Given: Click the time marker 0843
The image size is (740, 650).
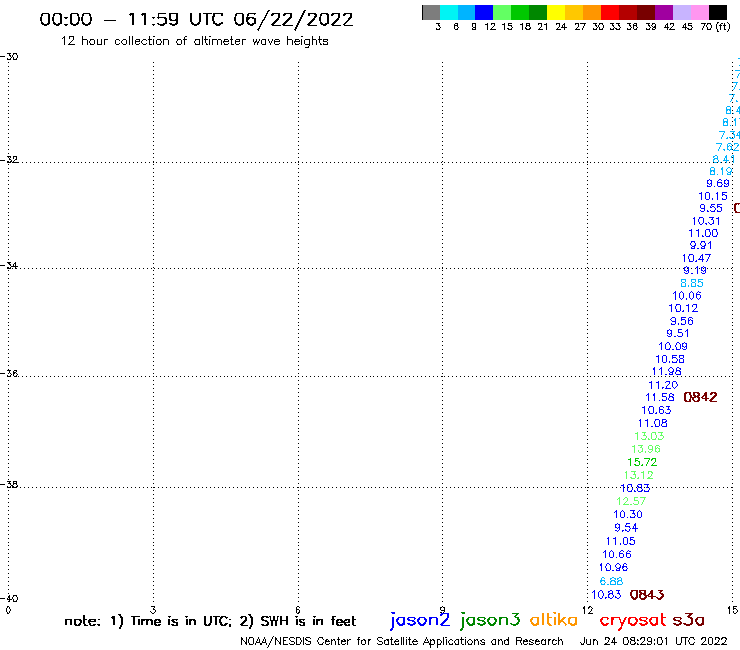Looking at the screenshot, I should point(647,595).
